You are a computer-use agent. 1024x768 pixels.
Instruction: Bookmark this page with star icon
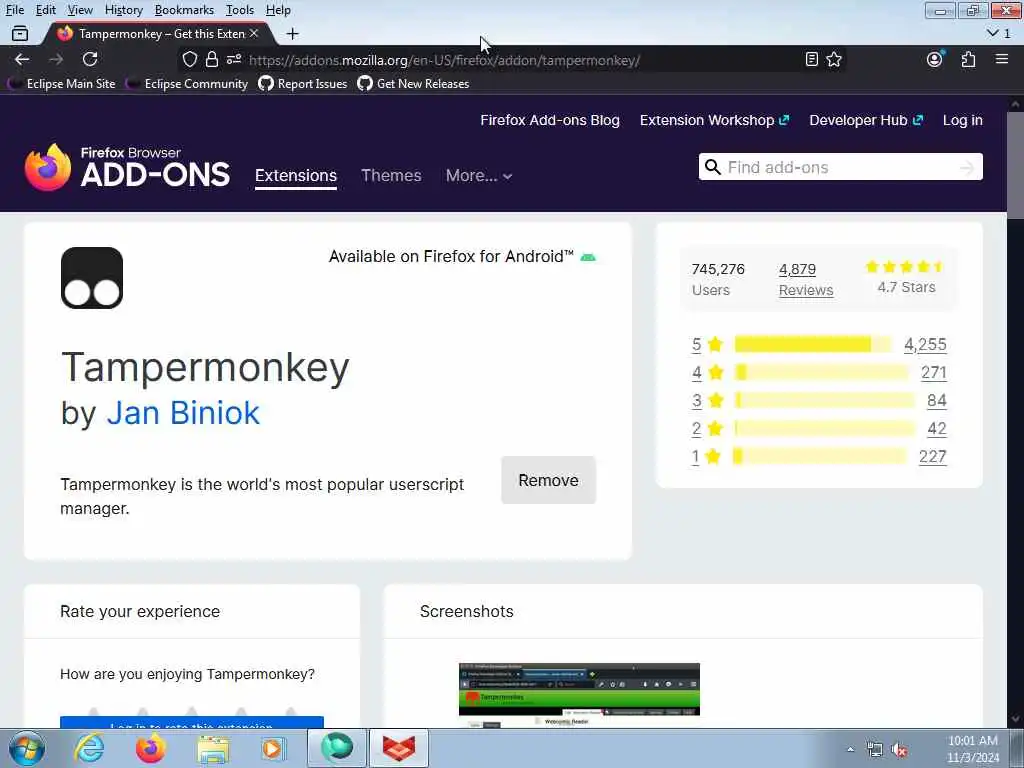(x=834, y=59)
